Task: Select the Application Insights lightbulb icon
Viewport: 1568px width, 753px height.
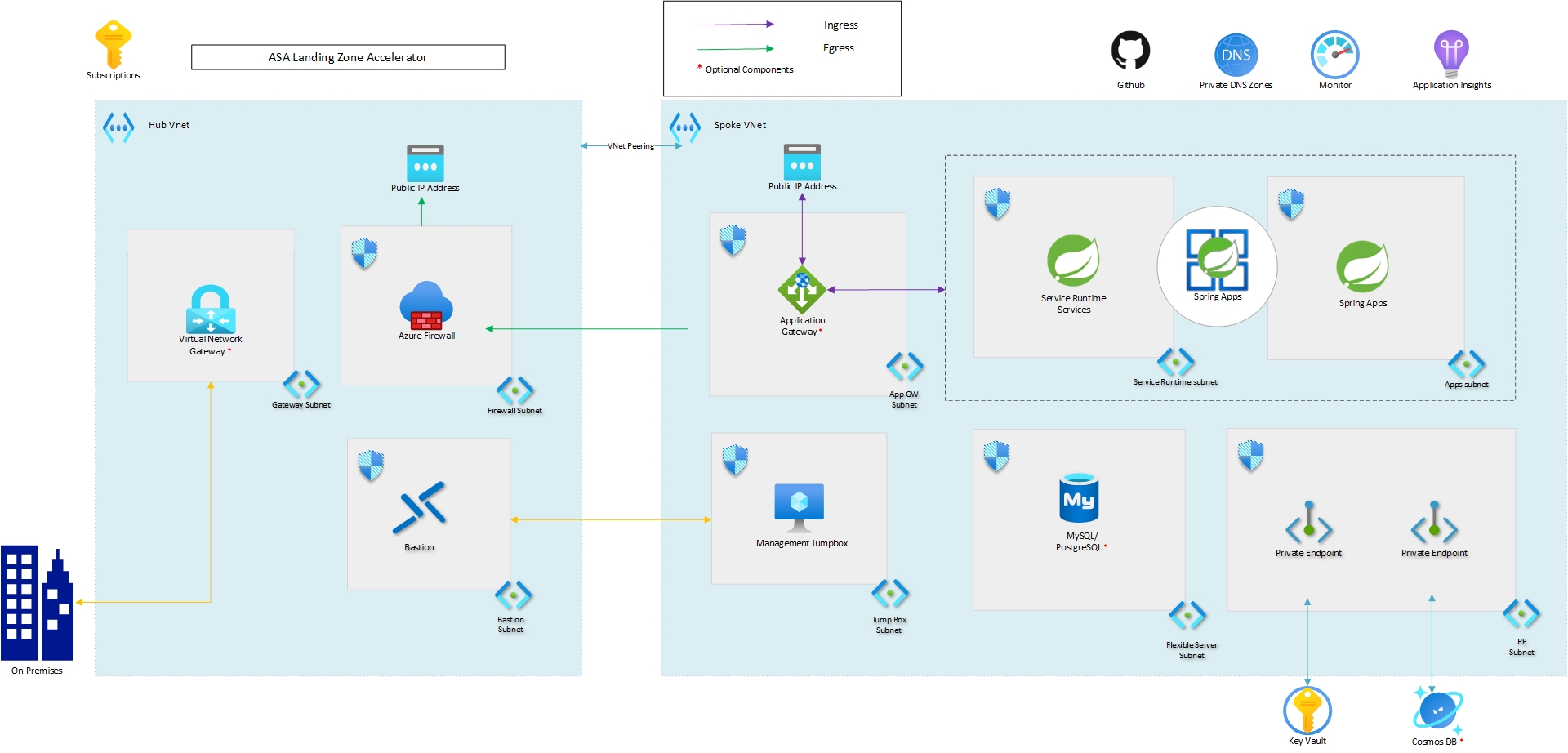Action: (x=1451, y=51)
